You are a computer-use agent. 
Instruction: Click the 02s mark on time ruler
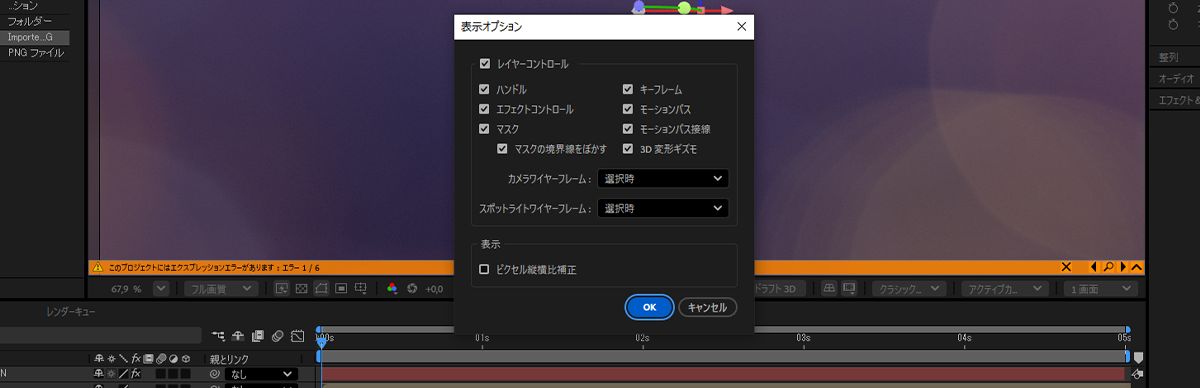[x=642, y=338]
